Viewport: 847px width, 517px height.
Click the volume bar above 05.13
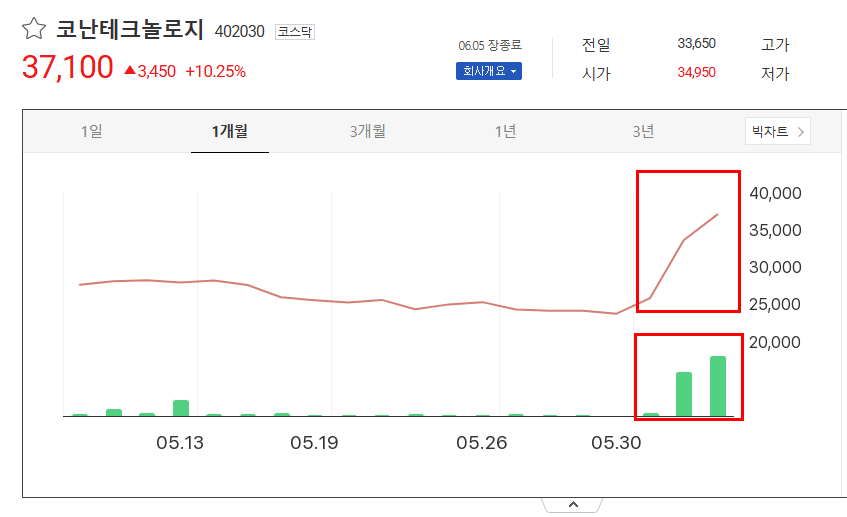coord(181,408)
